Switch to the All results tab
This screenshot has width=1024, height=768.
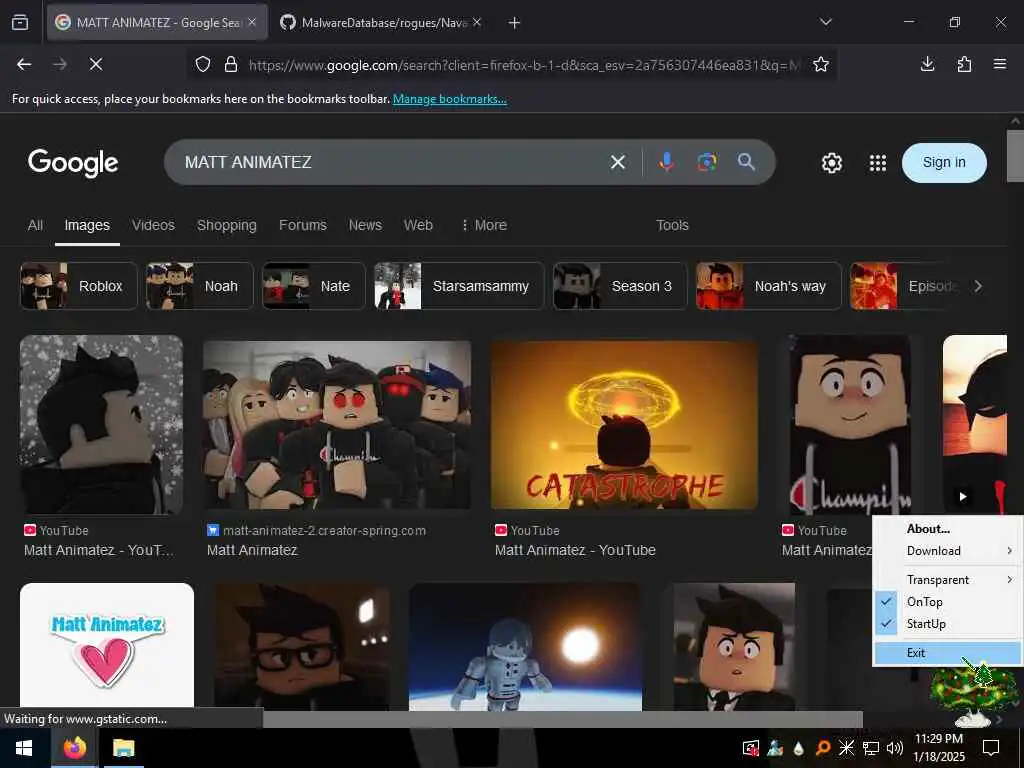pos(35,225)
